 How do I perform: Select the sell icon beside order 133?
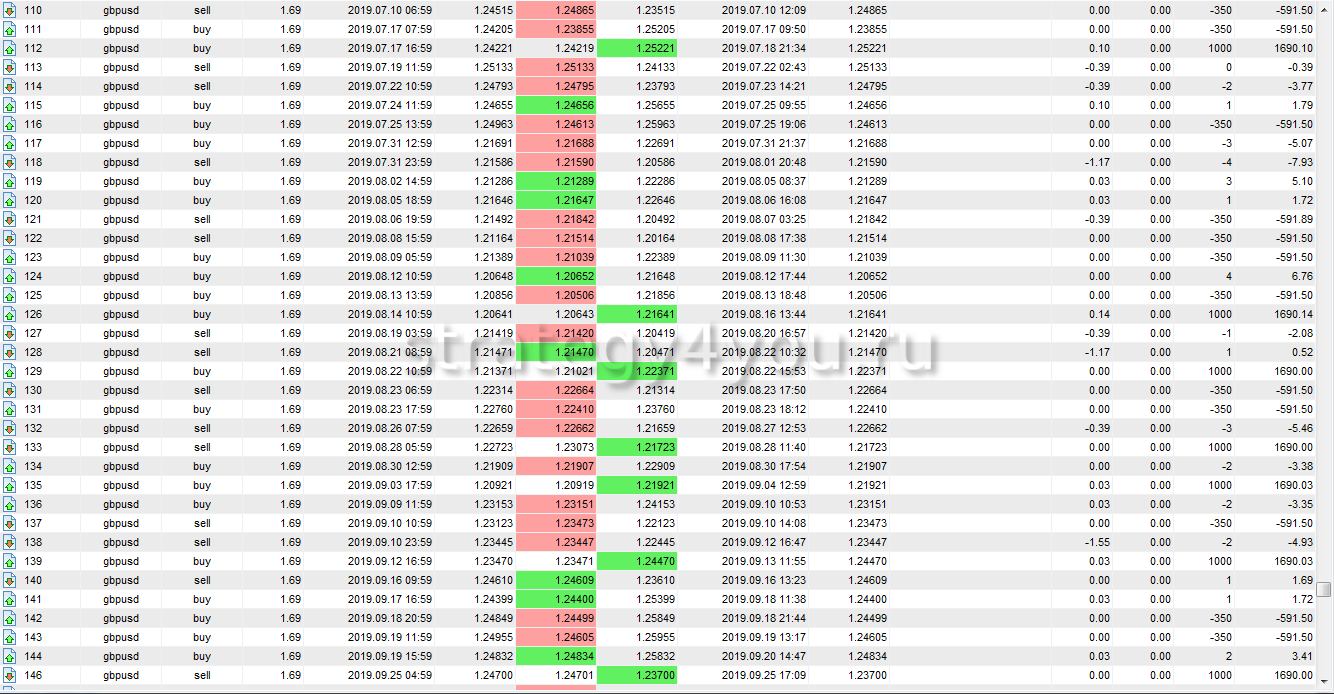[x=9, y=447]
